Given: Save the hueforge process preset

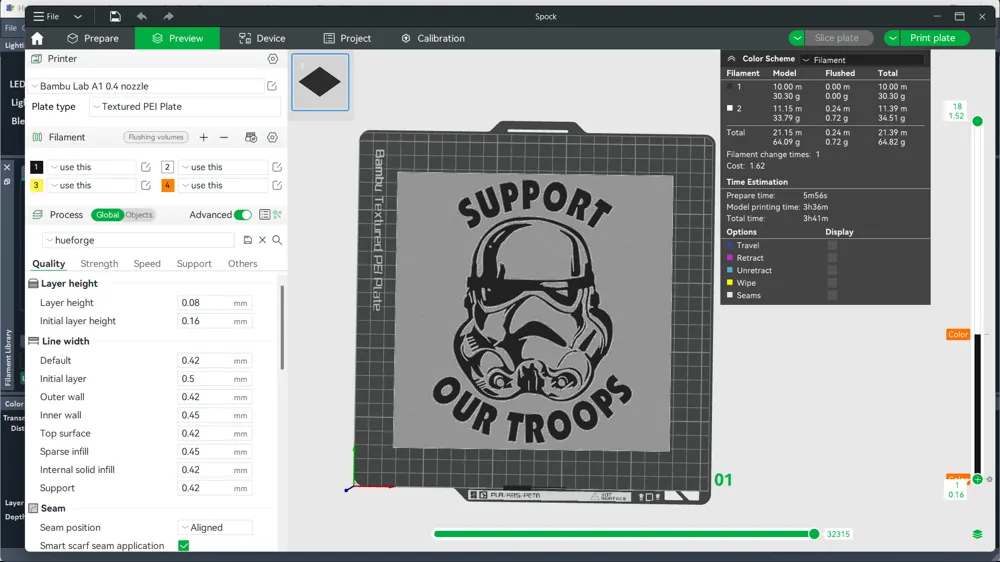Looking at the screenshot, I should point(247,240).
